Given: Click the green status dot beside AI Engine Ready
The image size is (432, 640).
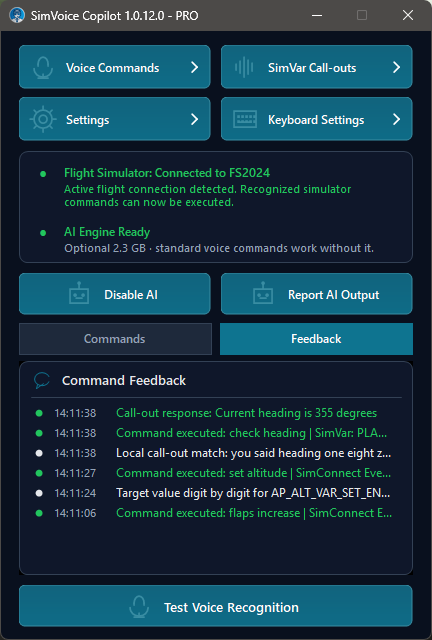Looking at the screenshot, I should [x=43, y=233].
